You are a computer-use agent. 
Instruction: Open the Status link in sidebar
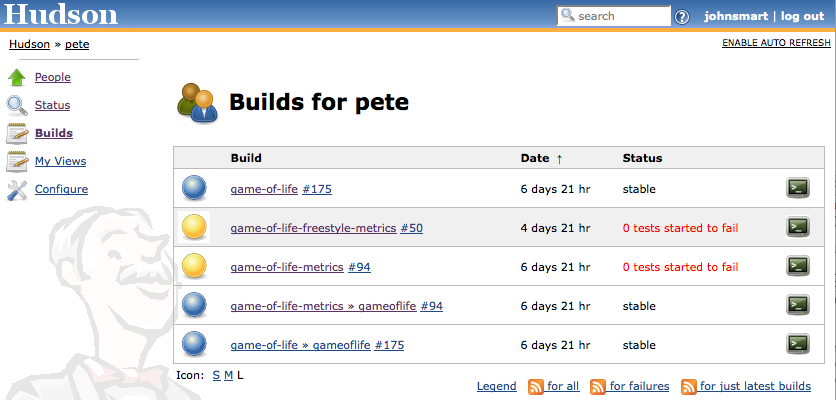(x=52, y=105)
